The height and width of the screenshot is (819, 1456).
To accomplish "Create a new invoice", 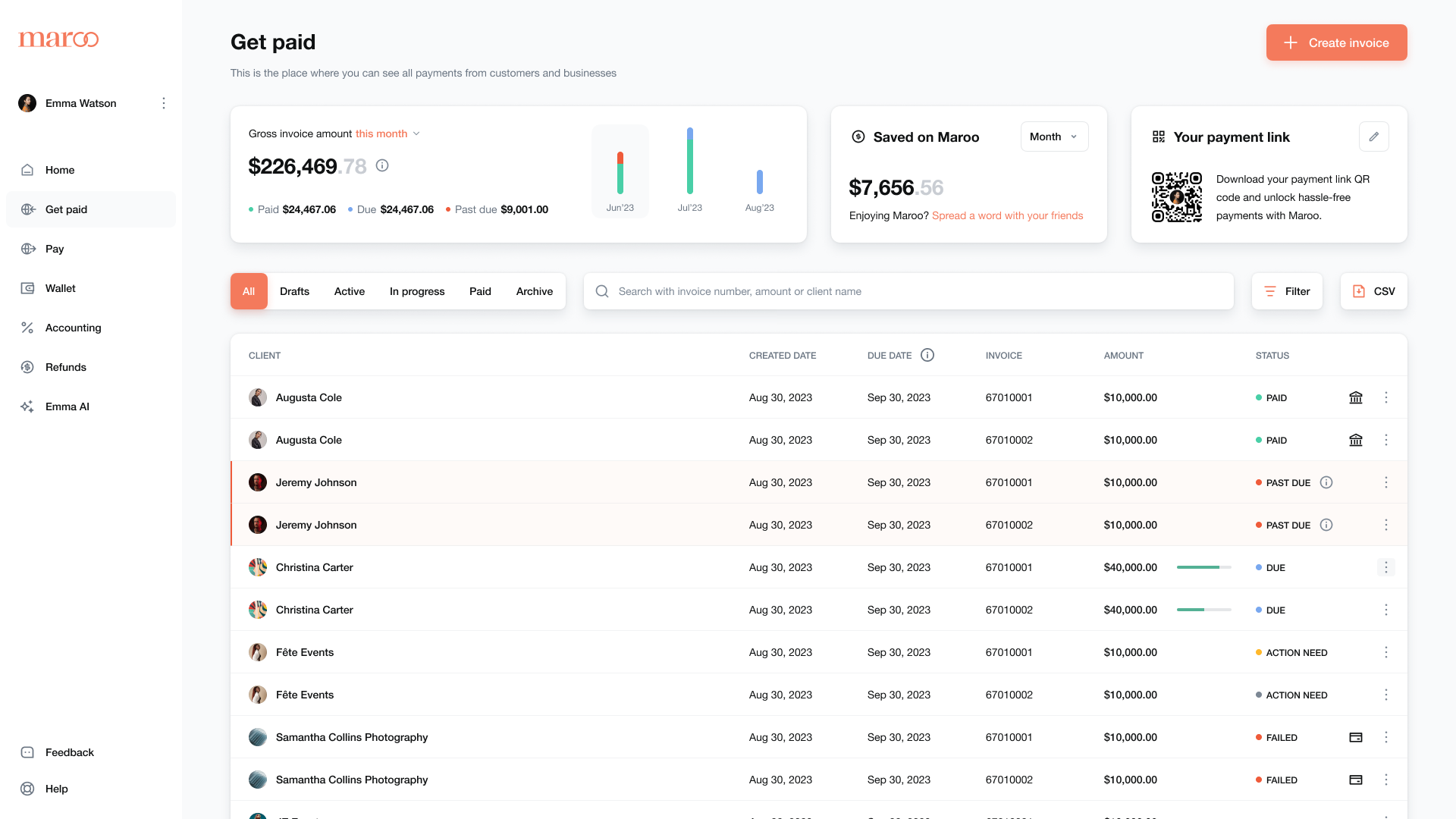I will [x=1336, y=42].
